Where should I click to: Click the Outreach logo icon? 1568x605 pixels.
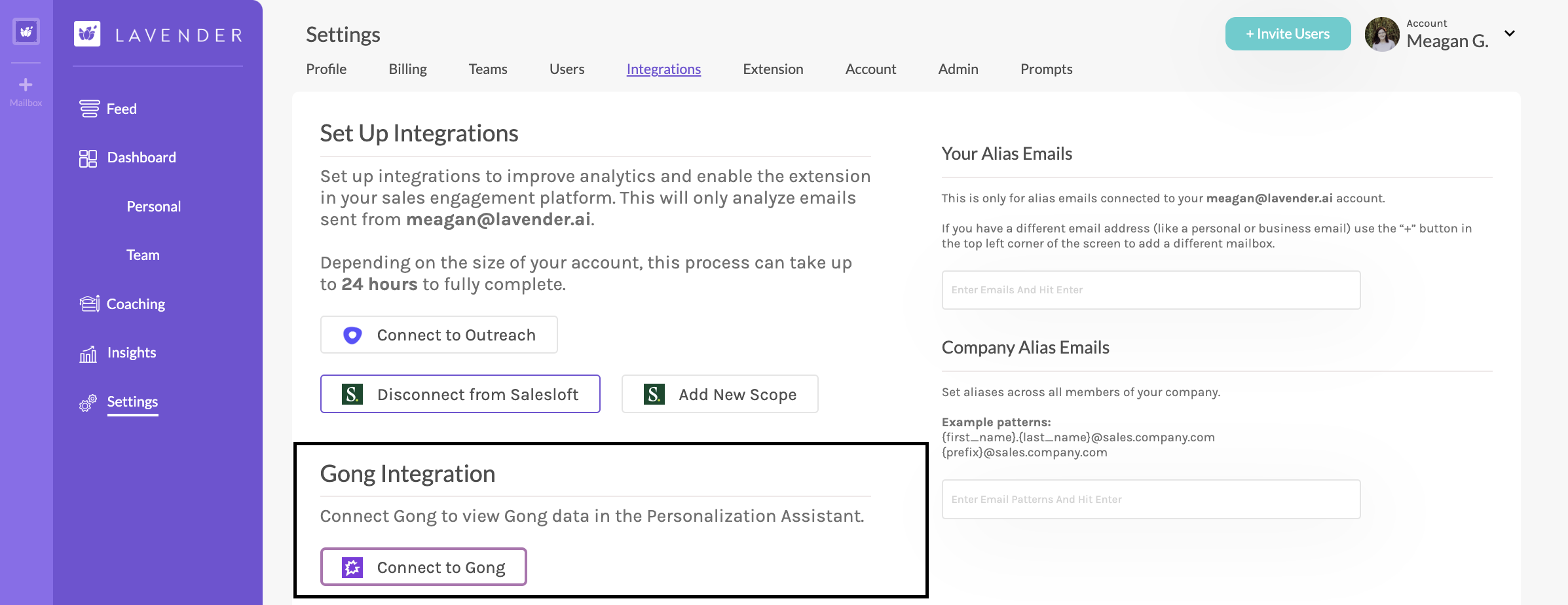[x=352, y=335]
